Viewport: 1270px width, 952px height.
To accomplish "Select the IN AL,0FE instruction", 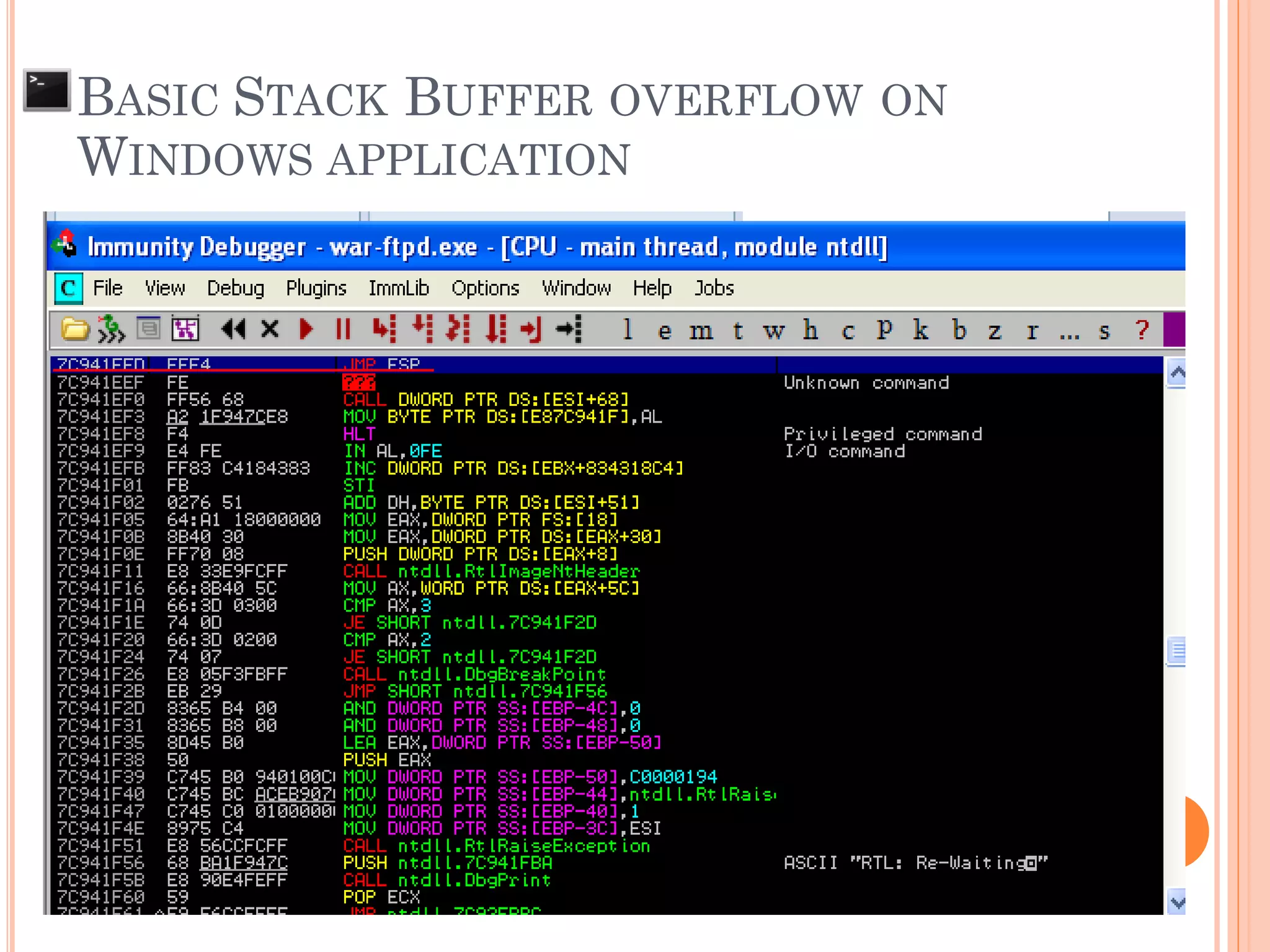I will (x=393, y=451).
